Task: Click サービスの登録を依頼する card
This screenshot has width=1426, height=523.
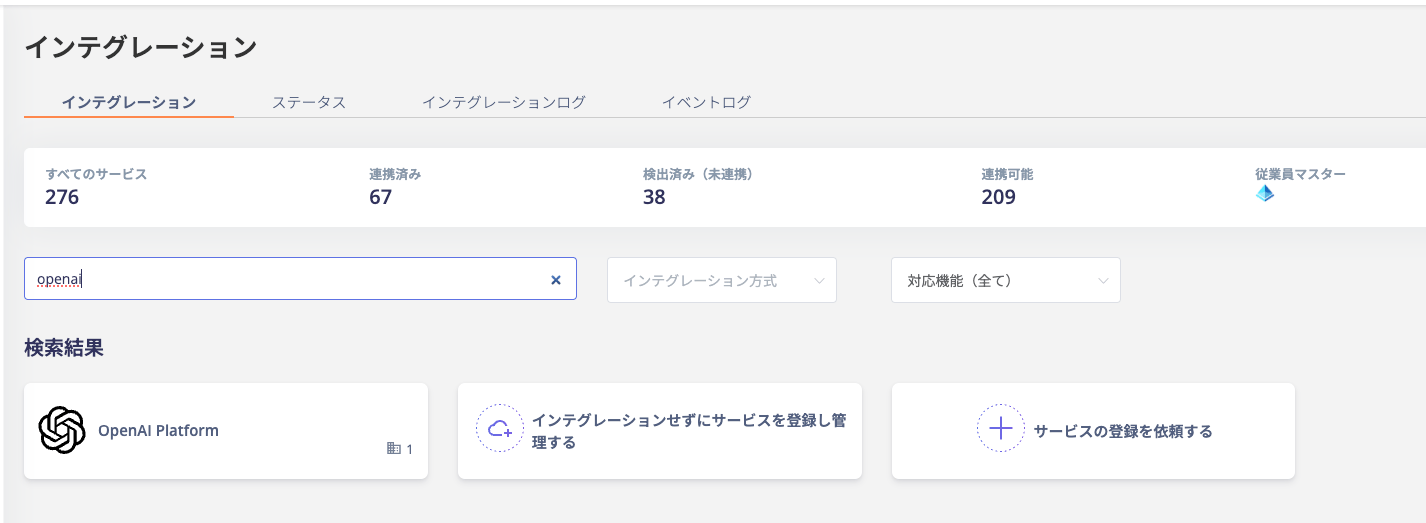Action: (x=1093, y=431)
